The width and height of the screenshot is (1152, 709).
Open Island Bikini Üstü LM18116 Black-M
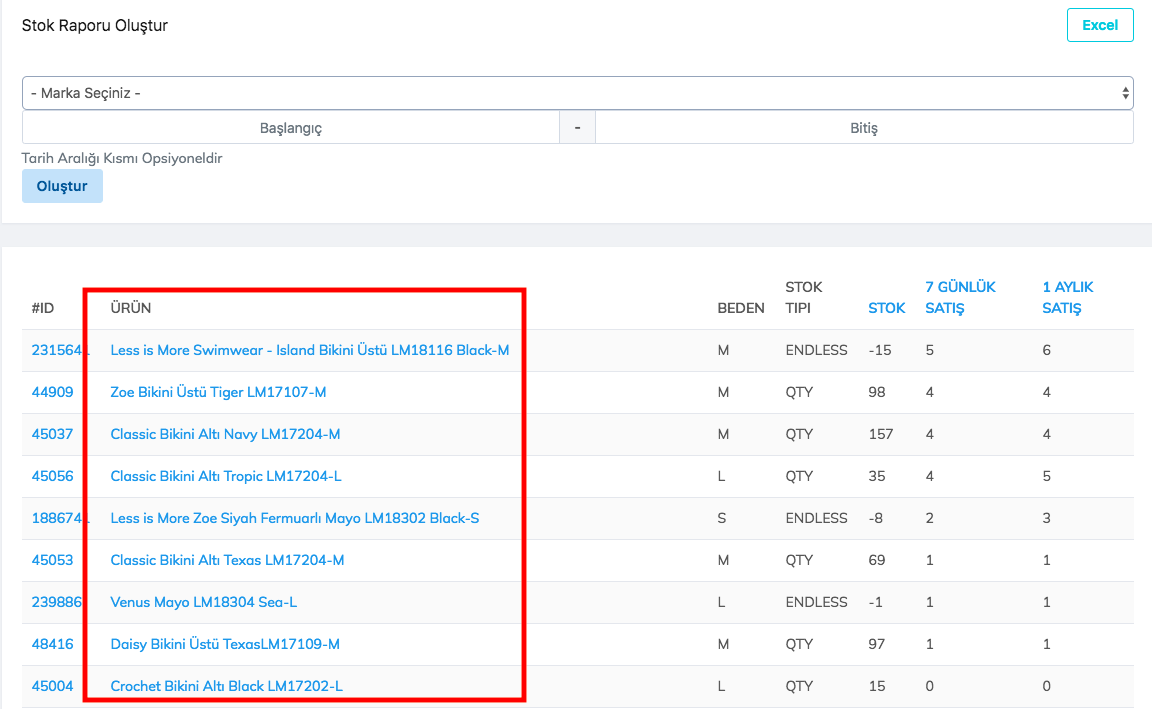(310, 350)
